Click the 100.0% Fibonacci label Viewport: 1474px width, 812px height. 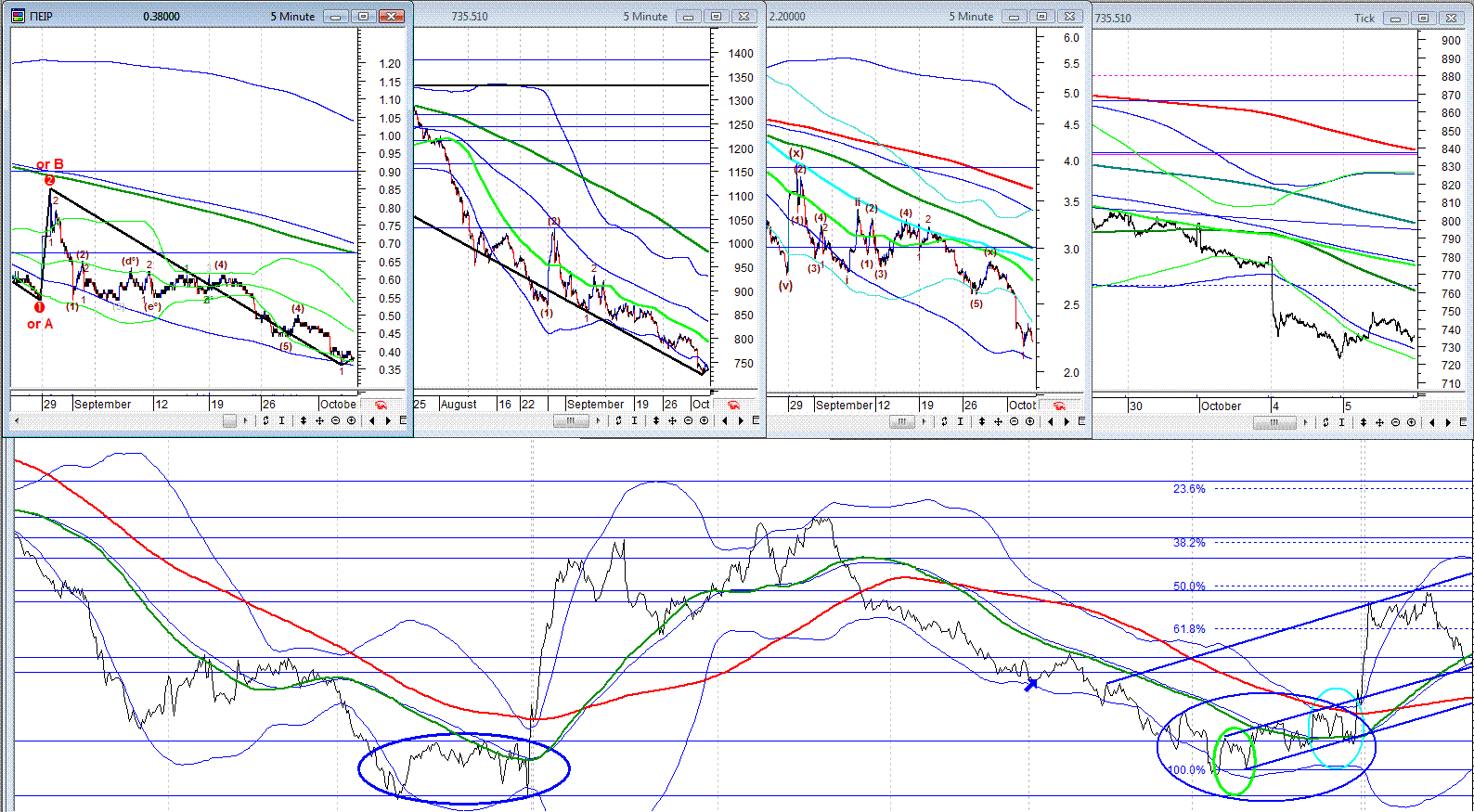click(1185, 769)
